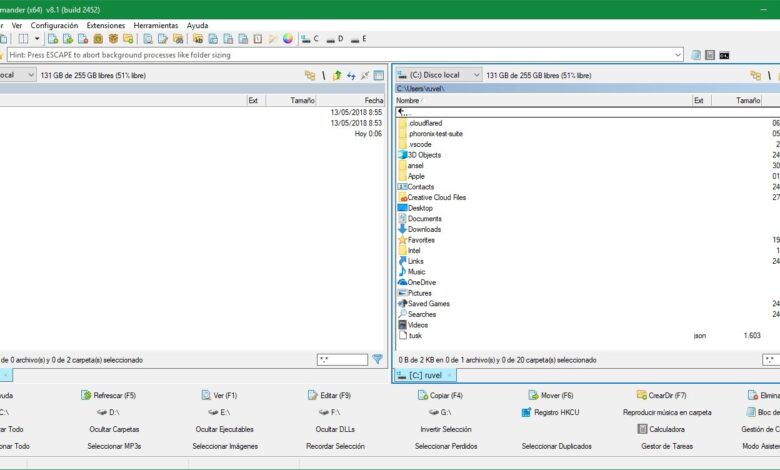Click the funnel filter icon in left panel

(378, 359)
